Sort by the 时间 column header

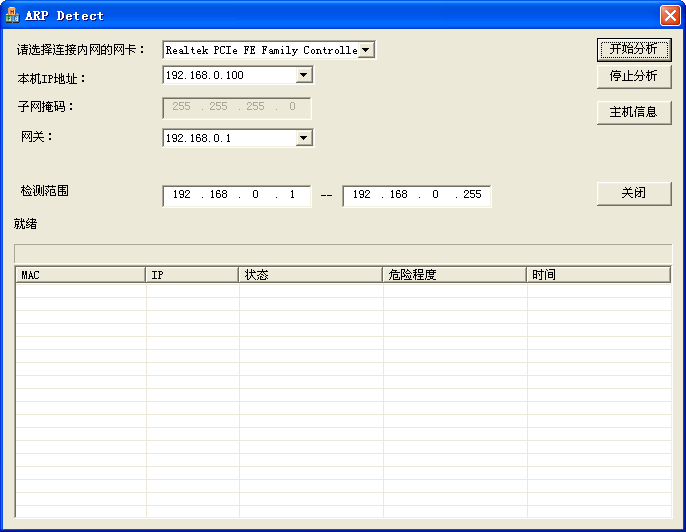[x=598, y=275]
